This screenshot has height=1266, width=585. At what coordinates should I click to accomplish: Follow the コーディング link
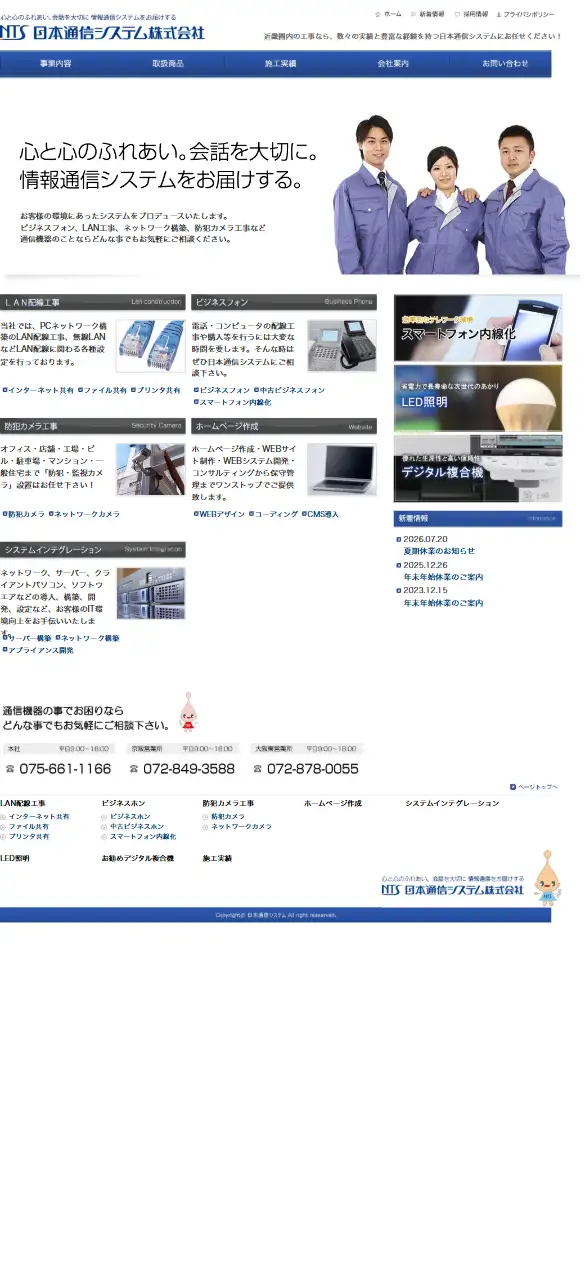(275, 514)
